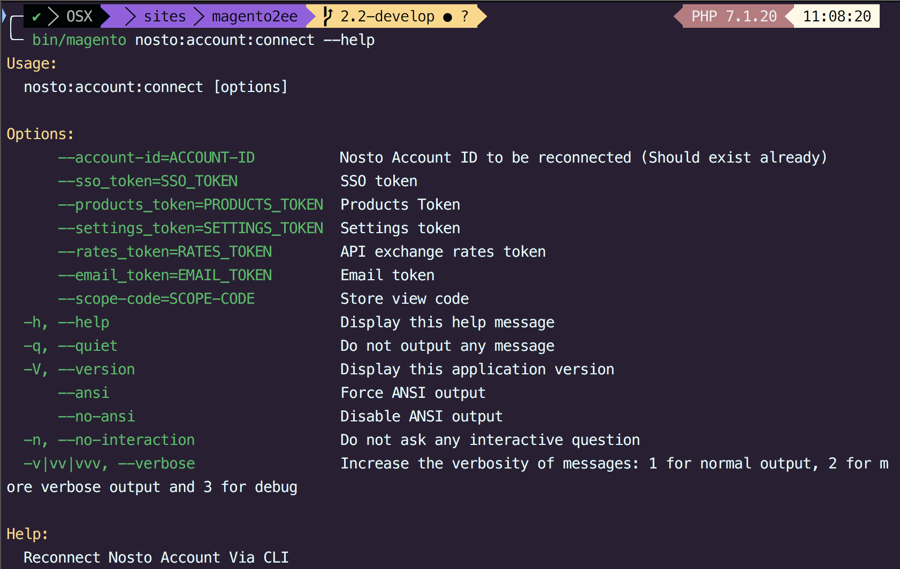
Task: Click the --sso_token=SSO_TOKEN option
Action: pyautogui.click(x=148, y=181)
